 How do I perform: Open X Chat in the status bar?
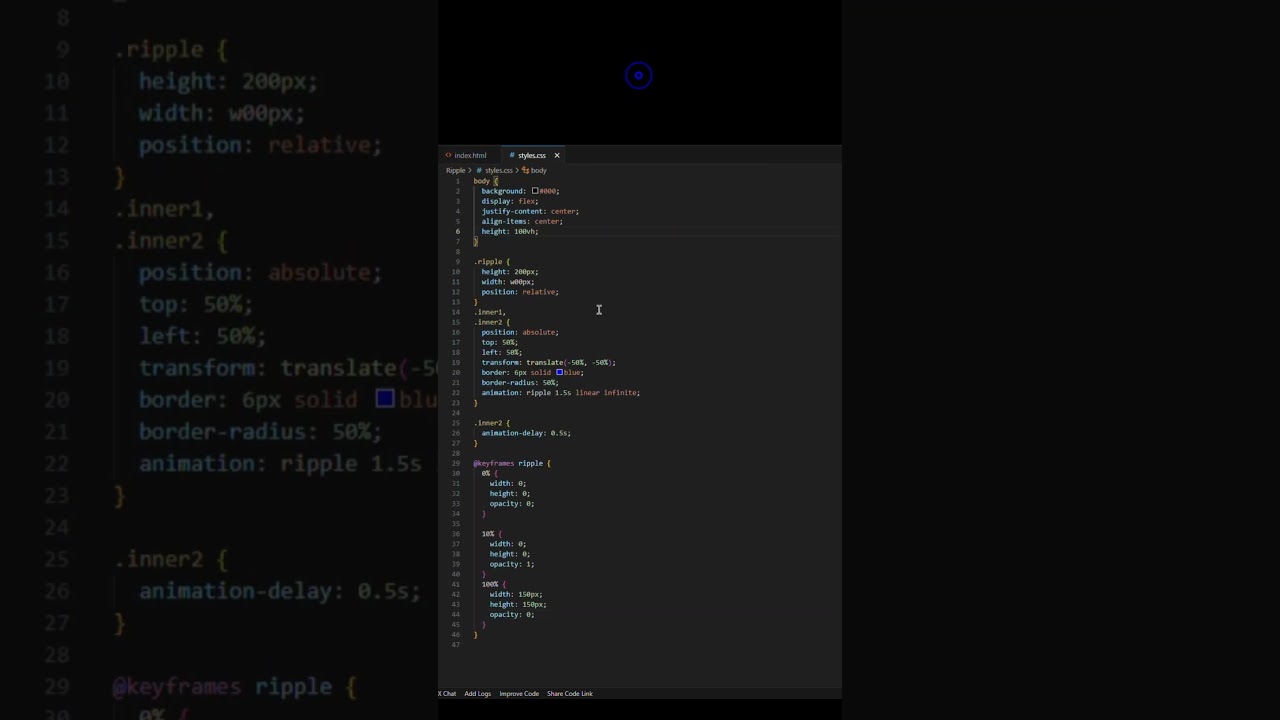[x=447, y=693]
